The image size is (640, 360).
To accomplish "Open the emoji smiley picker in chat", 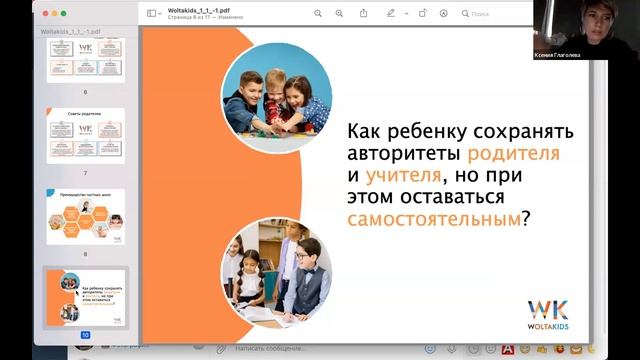I will point(430,349).
